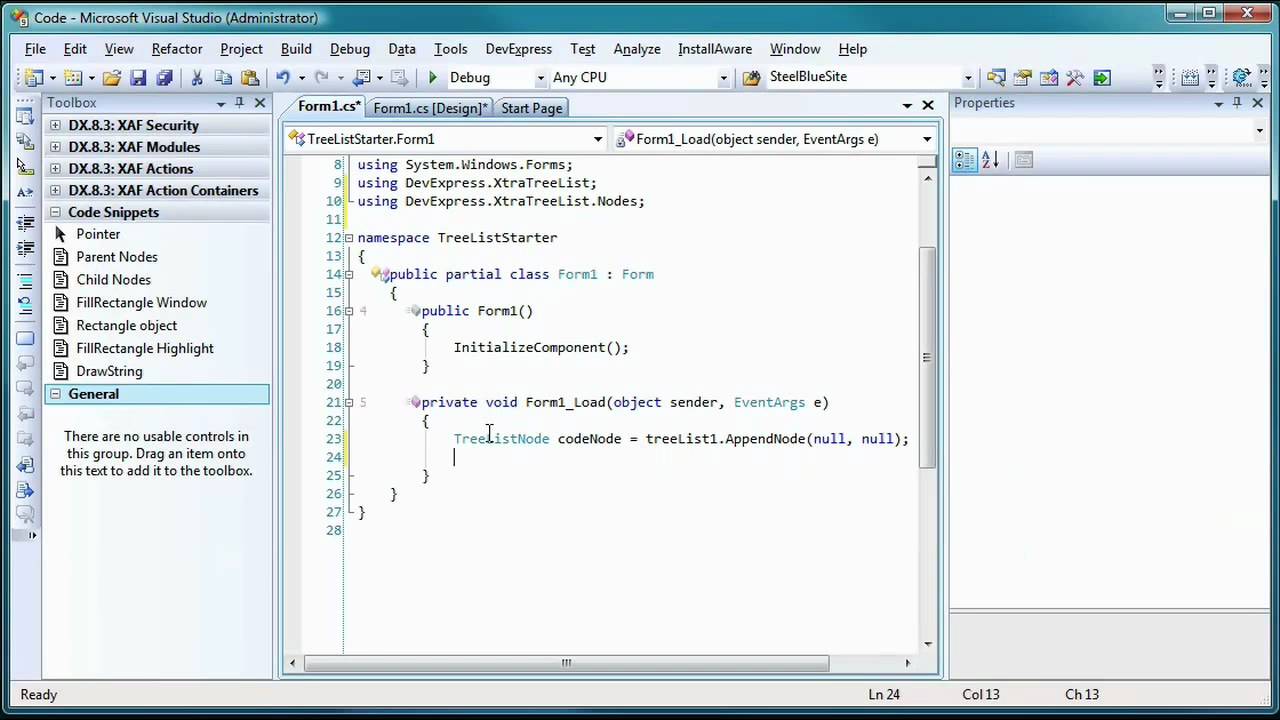Expand DX.8.3: XAF Security toolbox group

point(54,125)
